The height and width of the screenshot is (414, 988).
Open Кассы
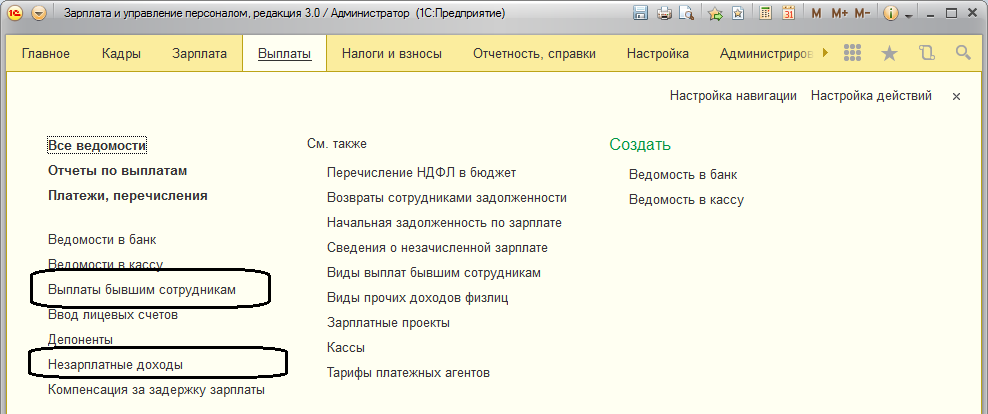coord(346,348)
